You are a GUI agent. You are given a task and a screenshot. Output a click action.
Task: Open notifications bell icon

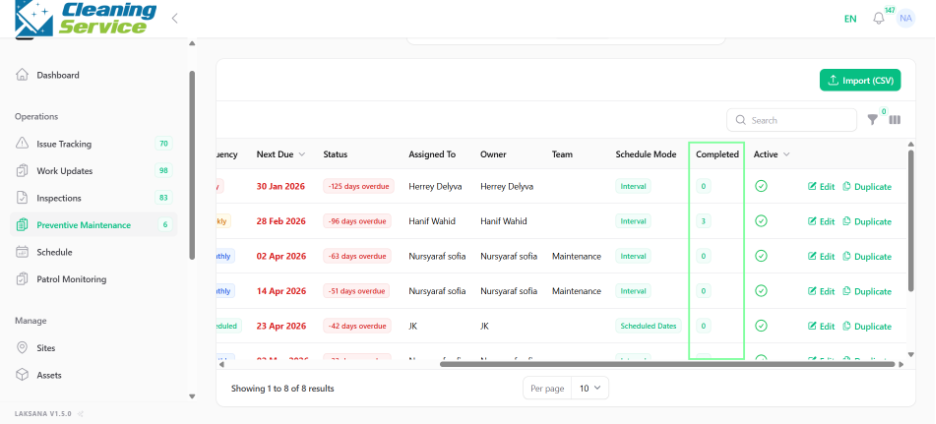pyautogui.click(x=879, y=19)
